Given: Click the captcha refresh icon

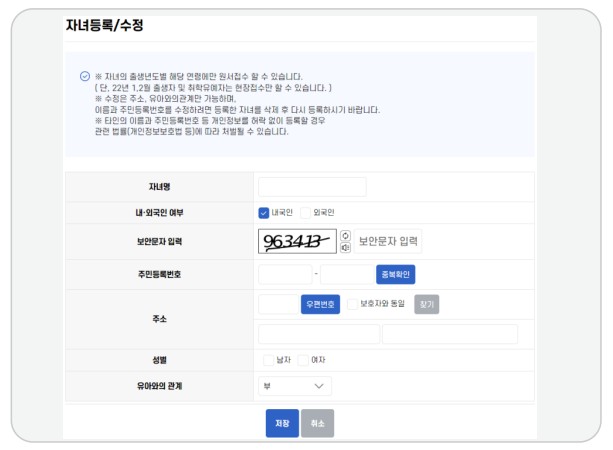Looking at the screenshot, I should pyautogui.click(x=345, y=235).
